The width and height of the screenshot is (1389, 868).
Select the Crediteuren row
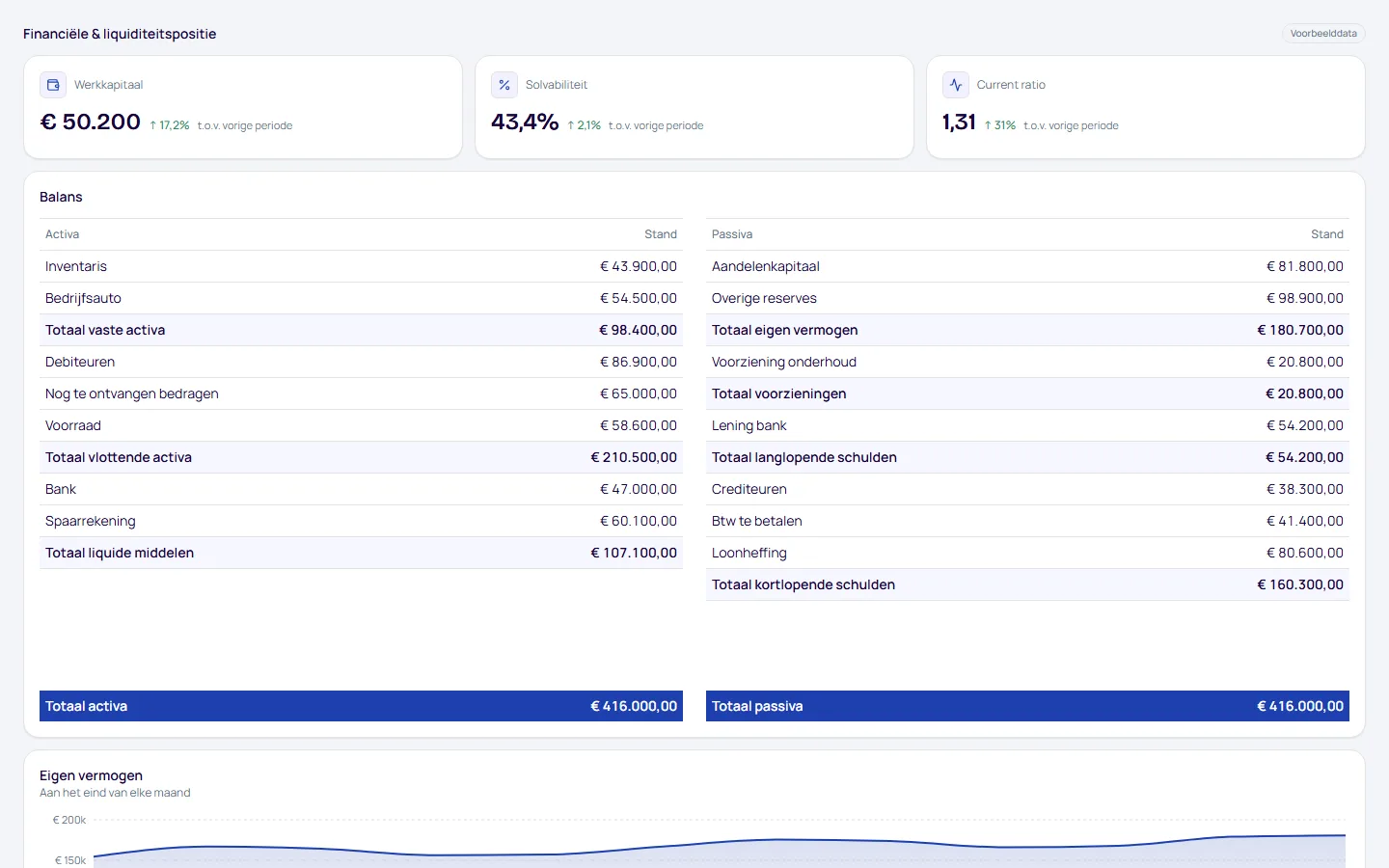tap(1027, 489)
